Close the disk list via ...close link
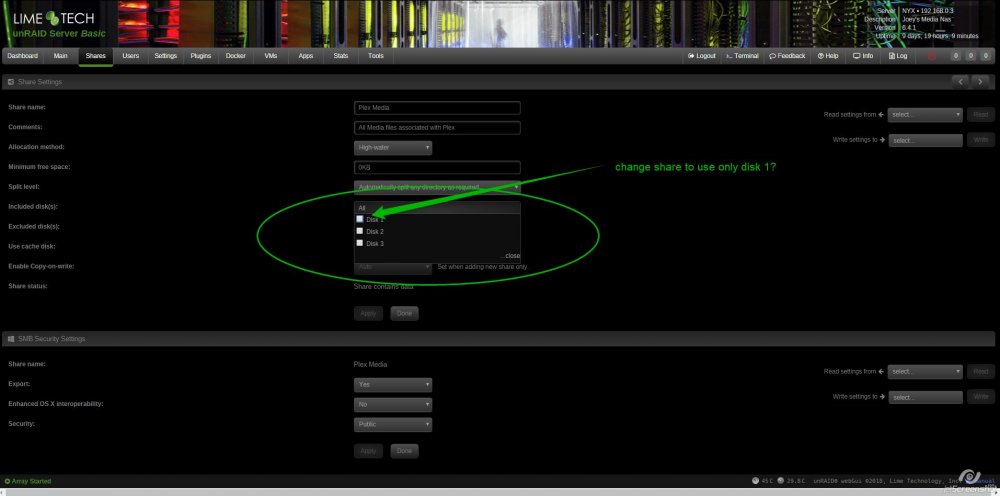 [x=510, y=256]
